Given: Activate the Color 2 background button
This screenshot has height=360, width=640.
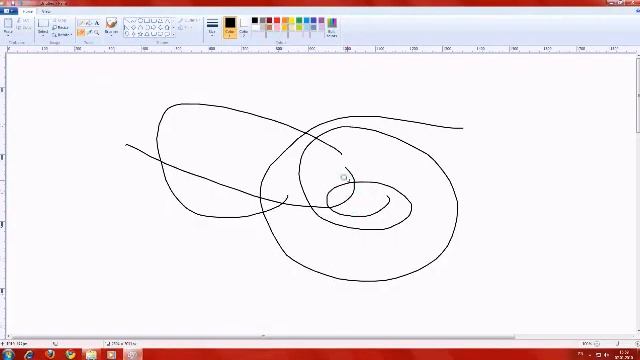Looking at the screenshot, I should click(x=244, y=27).
